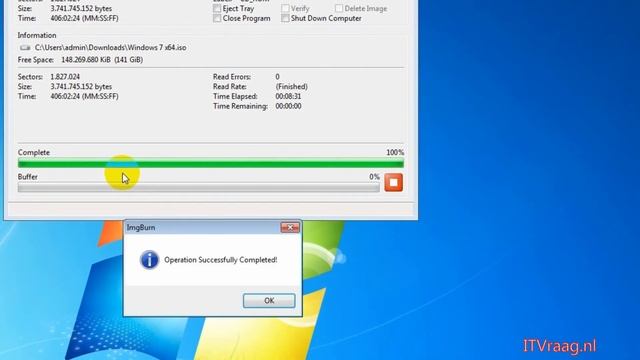The height and width of the screenshot is (360, 640).
Task: Click the lower Time value 406:02:24
Action: [x=84, y=96]
